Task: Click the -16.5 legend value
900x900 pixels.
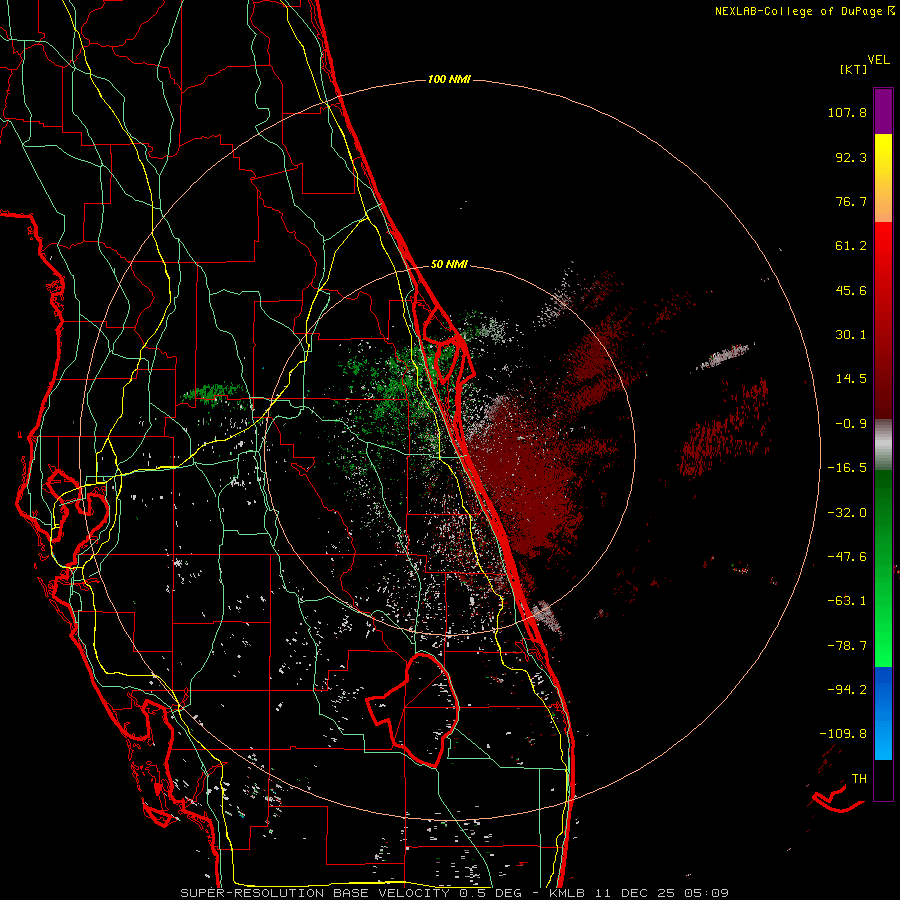Action: (847, 468)
